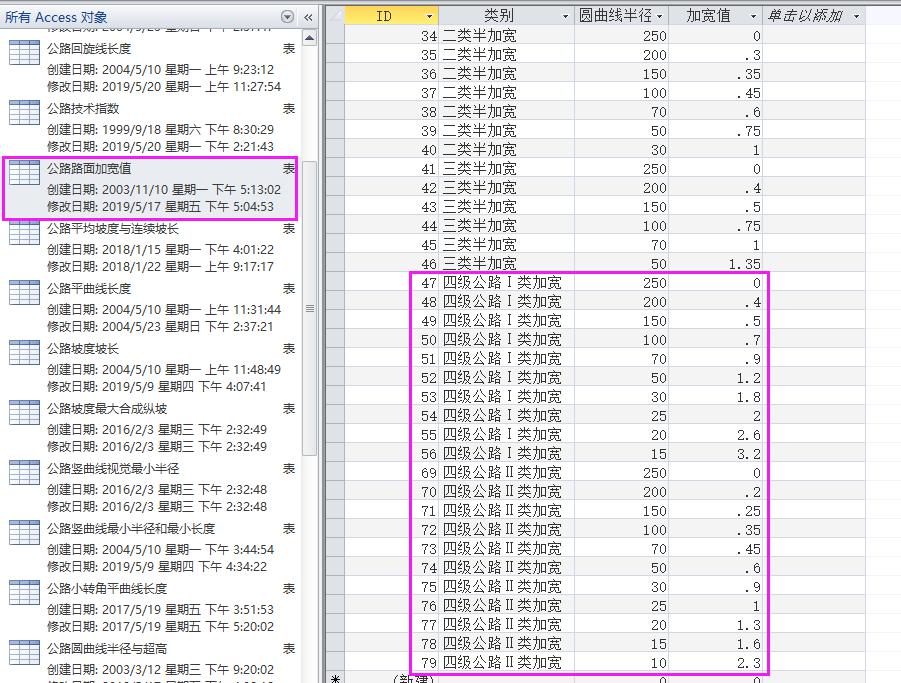Select the 公路平均坡度与连续坡长 table entry
The width and height of the screenshot is (901, 683).
pos(112,229)
